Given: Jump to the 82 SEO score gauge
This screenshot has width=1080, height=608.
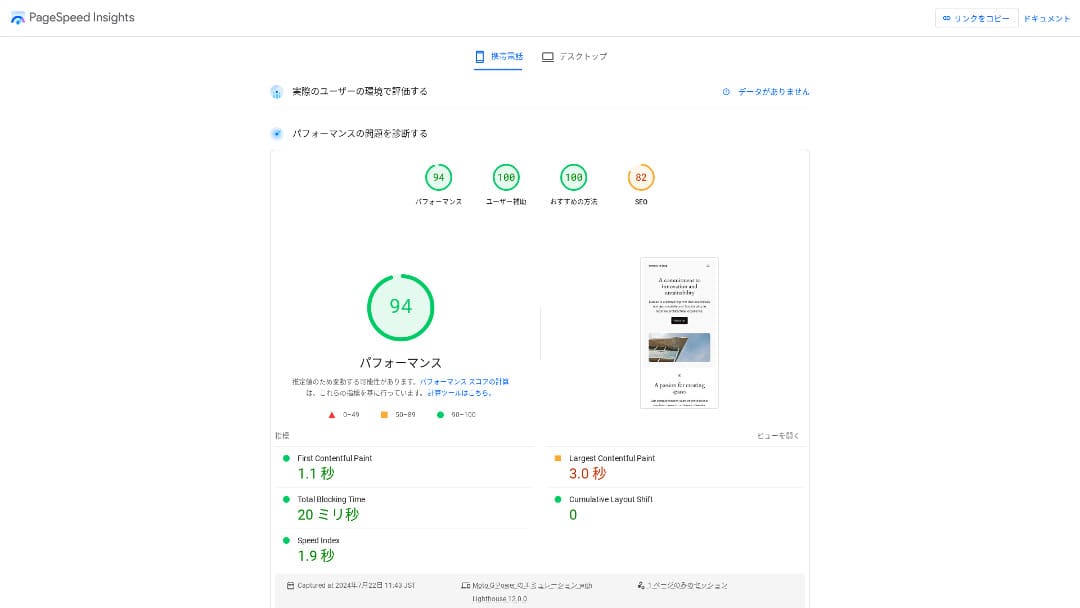Looking at the screenshot, I should (x=641, y=178).
